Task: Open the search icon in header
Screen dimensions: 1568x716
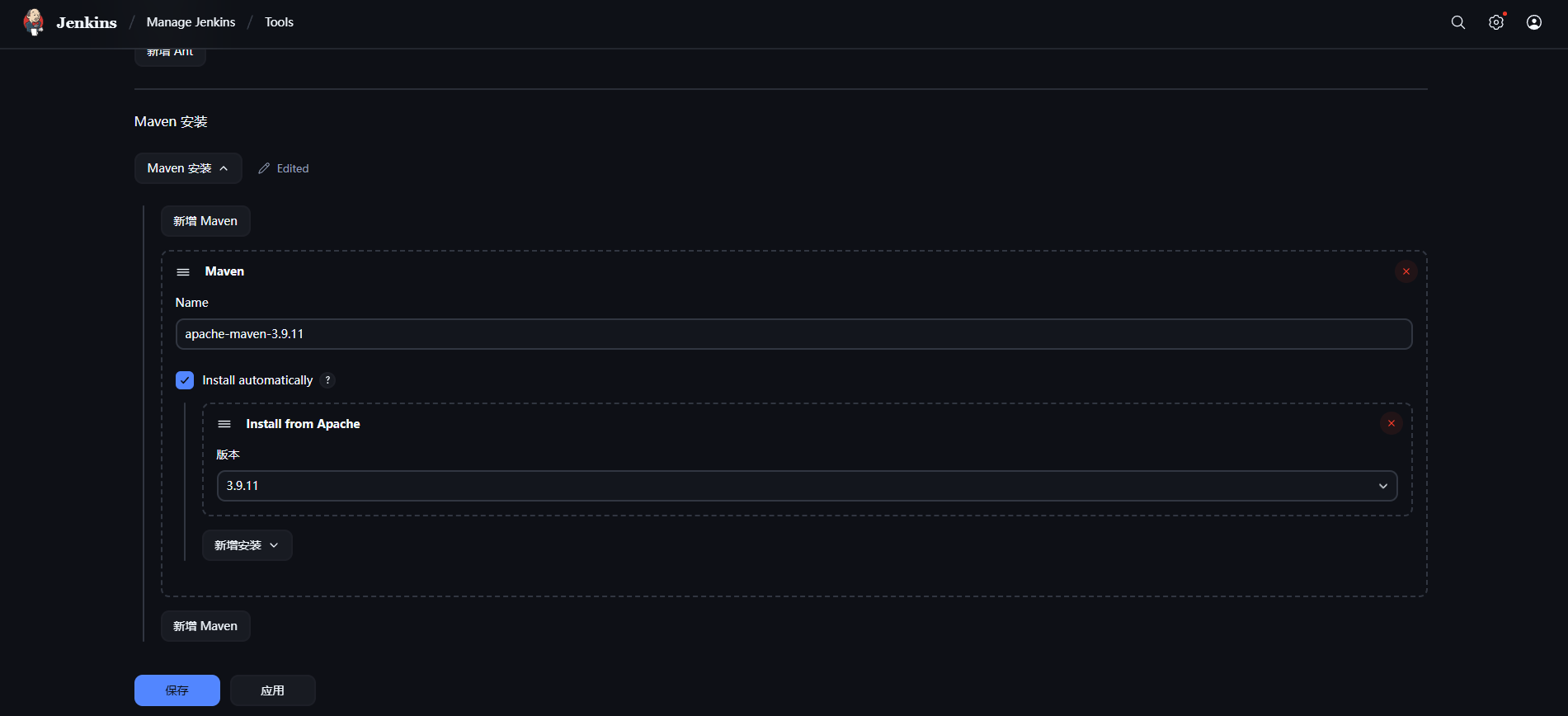Action: 1458,22
